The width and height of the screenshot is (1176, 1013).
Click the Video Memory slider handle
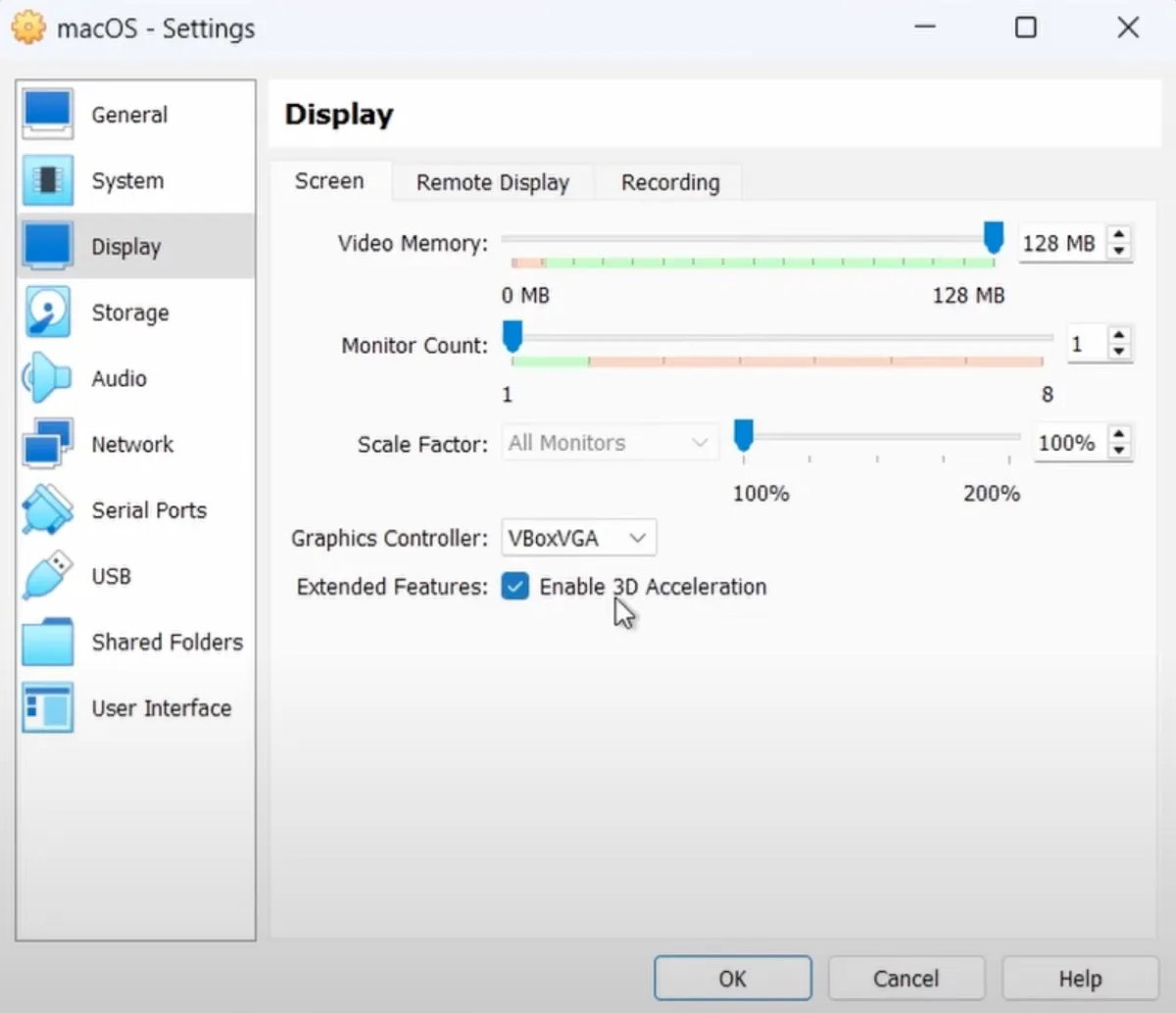pos(994,238)
